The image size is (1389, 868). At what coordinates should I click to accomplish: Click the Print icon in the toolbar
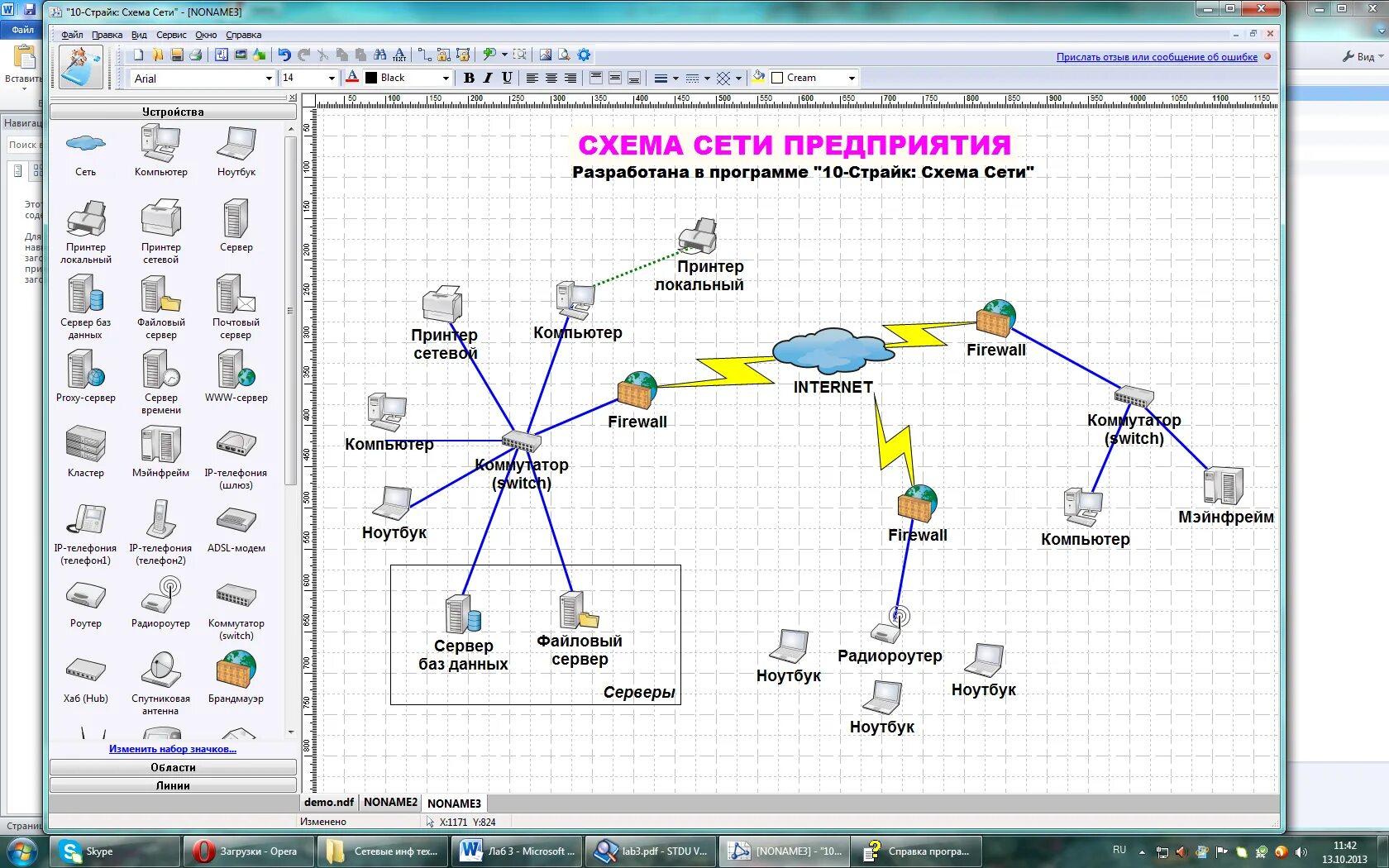click(x=196, y=55)
